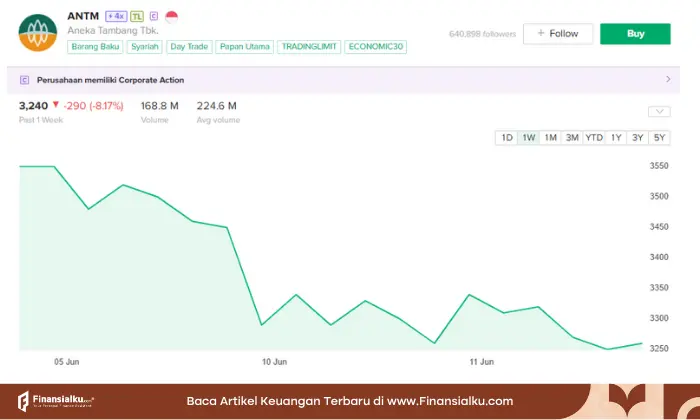This screenshot has width=700, height=420.
Task: Select the 3M chart range
Action: (x=572, y=137)
